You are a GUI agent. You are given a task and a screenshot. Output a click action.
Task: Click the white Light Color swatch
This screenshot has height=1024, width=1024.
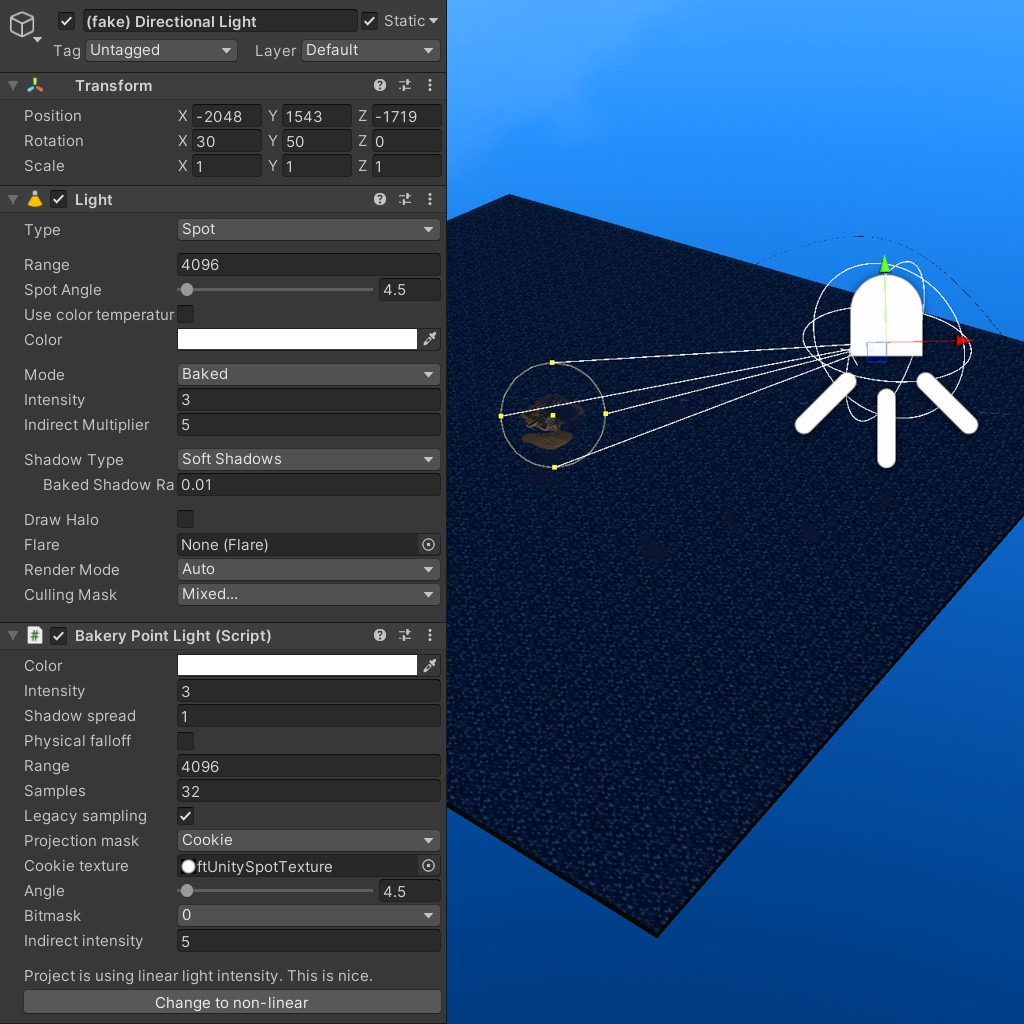pos(297,339)
